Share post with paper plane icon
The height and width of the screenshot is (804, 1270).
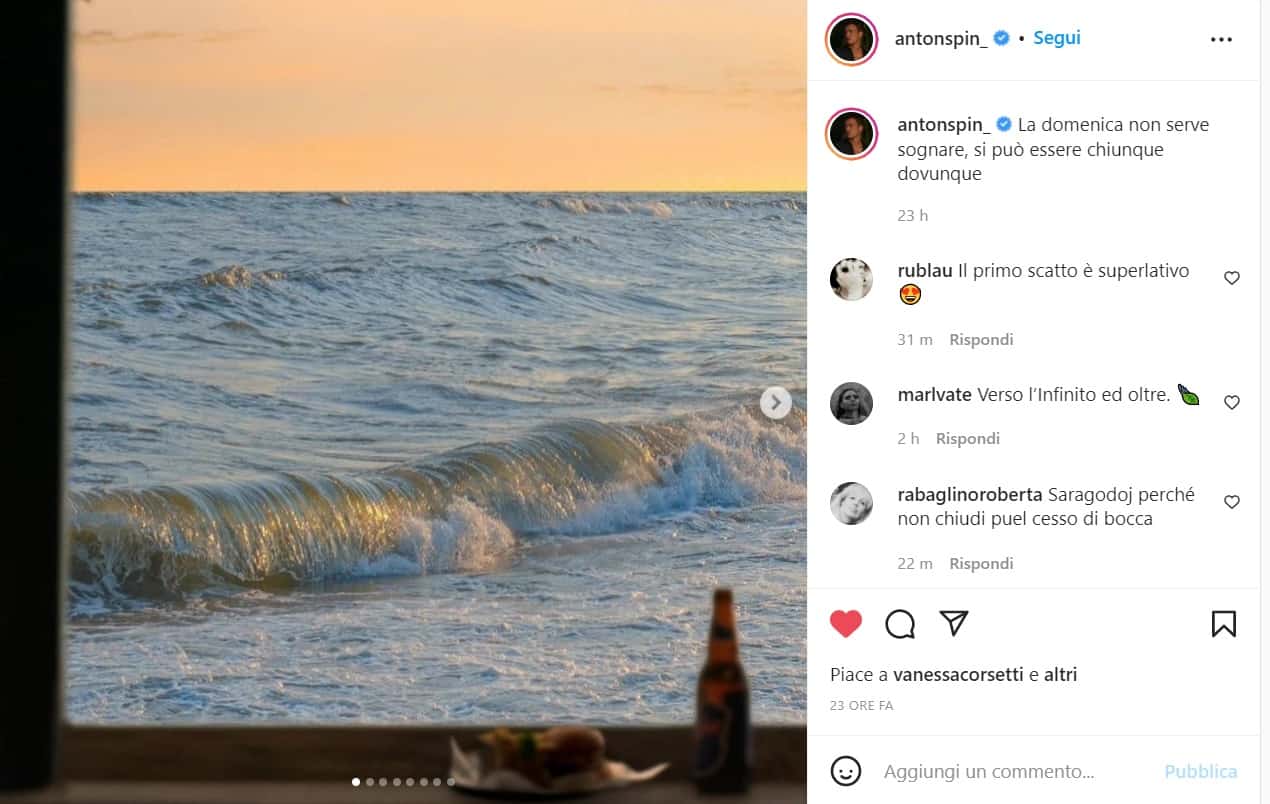954,624
